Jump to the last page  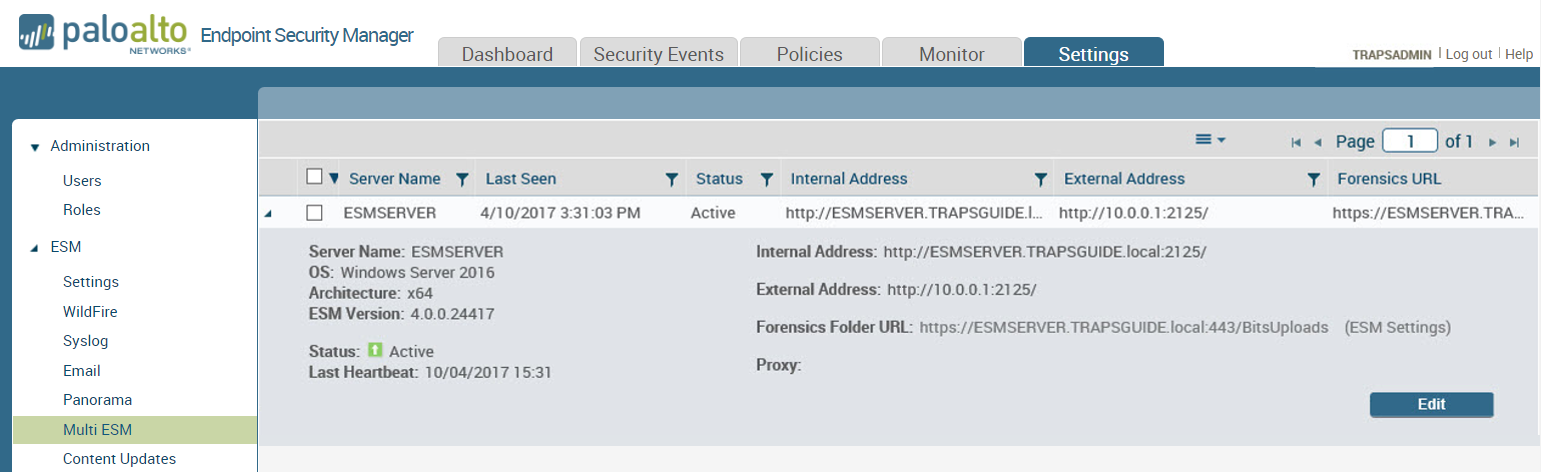point(1514,143)
